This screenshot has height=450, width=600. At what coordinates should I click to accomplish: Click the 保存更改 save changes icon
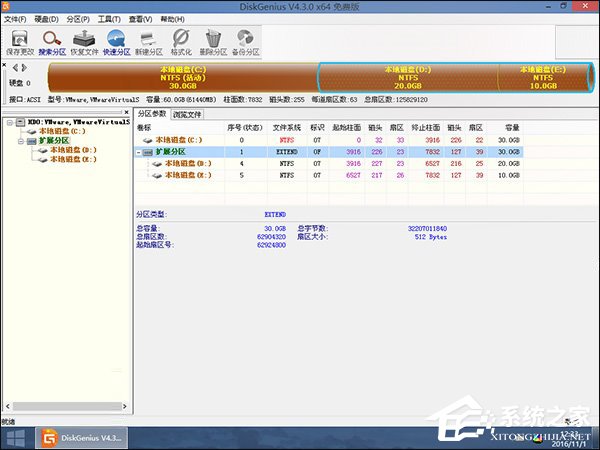[x=19, y=41]
